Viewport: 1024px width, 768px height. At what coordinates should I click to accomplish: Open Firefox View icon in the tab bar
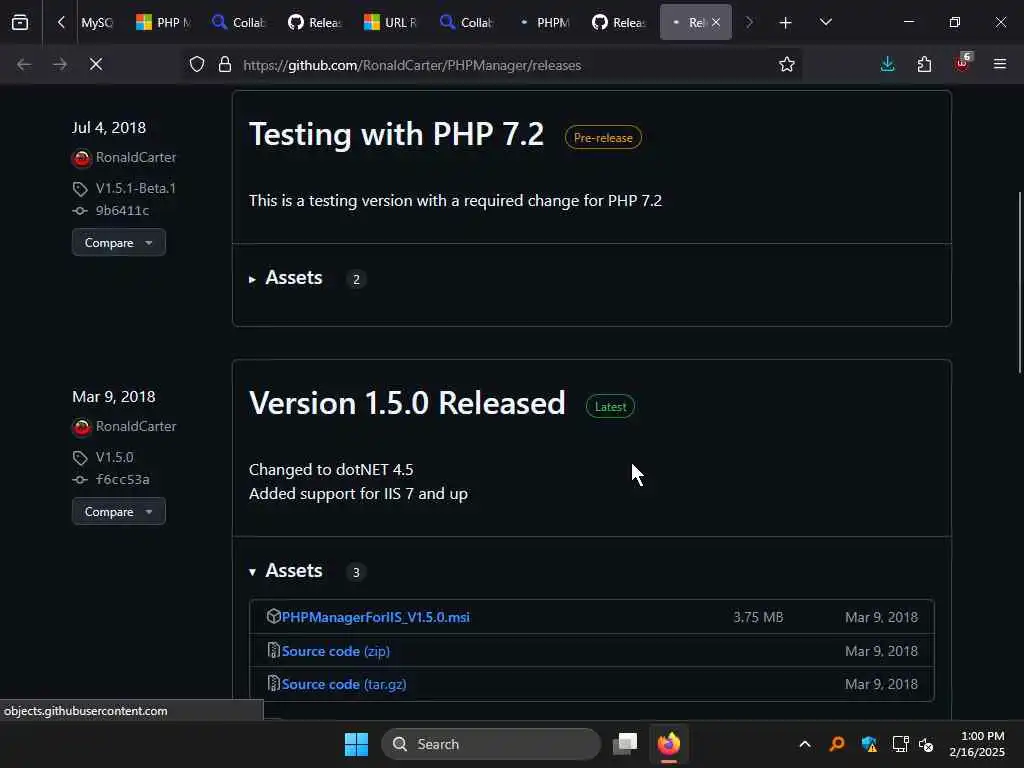(x=20, y=22)
